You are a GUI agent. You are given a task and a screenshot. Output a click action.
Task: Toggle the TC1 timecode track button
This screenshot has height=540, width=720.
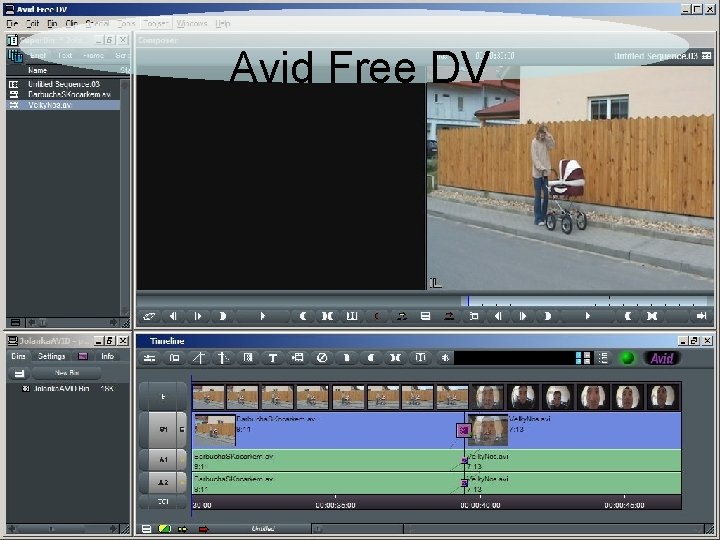point(163,502)
